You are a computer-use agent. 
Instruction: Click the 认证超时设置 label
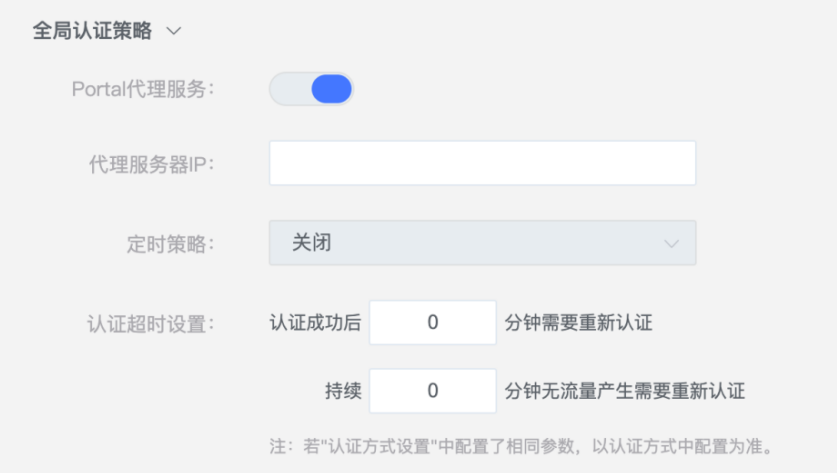(x=151, y=324)
